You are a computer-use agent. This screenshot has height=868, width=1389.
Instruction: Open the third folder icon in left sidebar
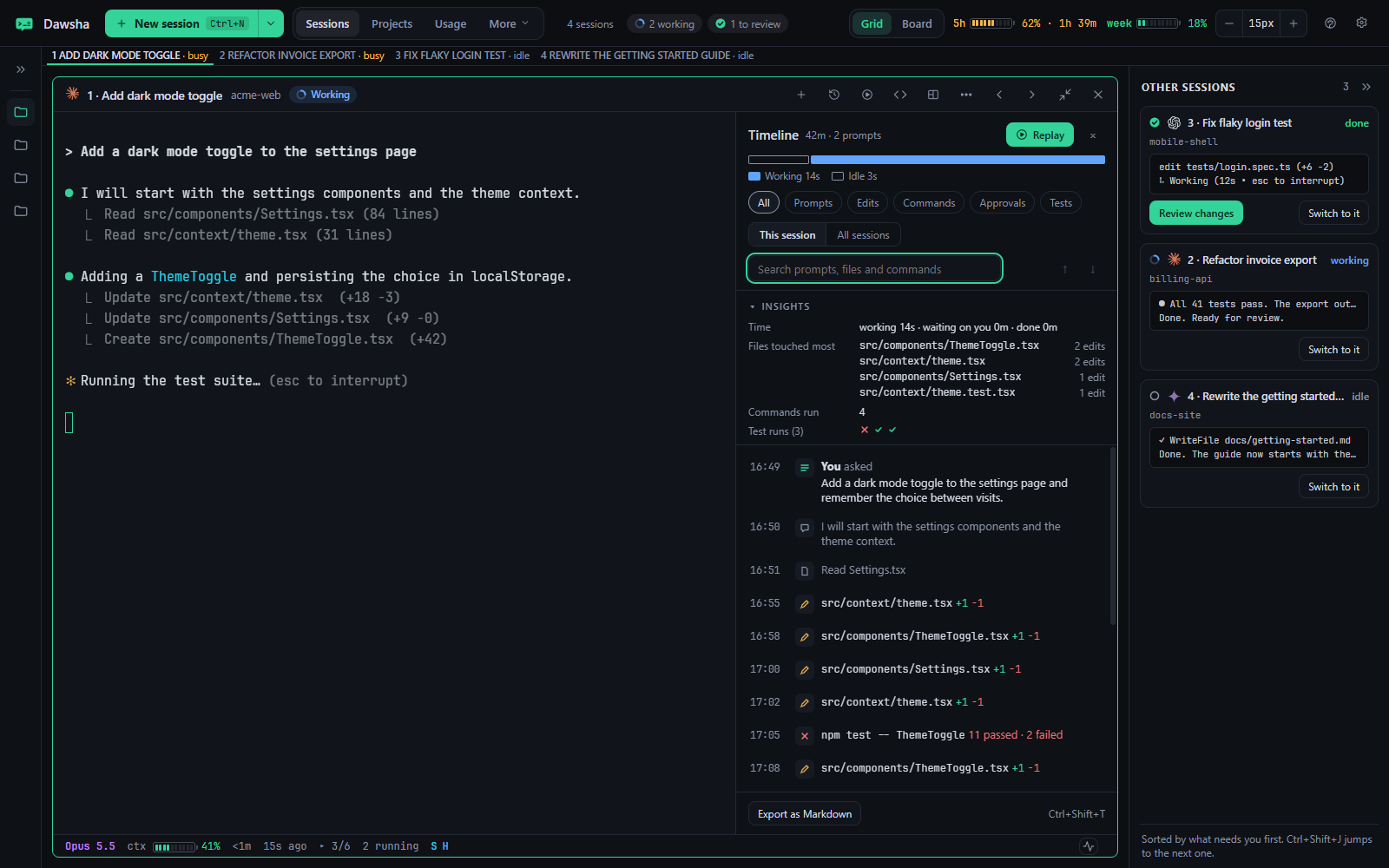click(21, 178)
